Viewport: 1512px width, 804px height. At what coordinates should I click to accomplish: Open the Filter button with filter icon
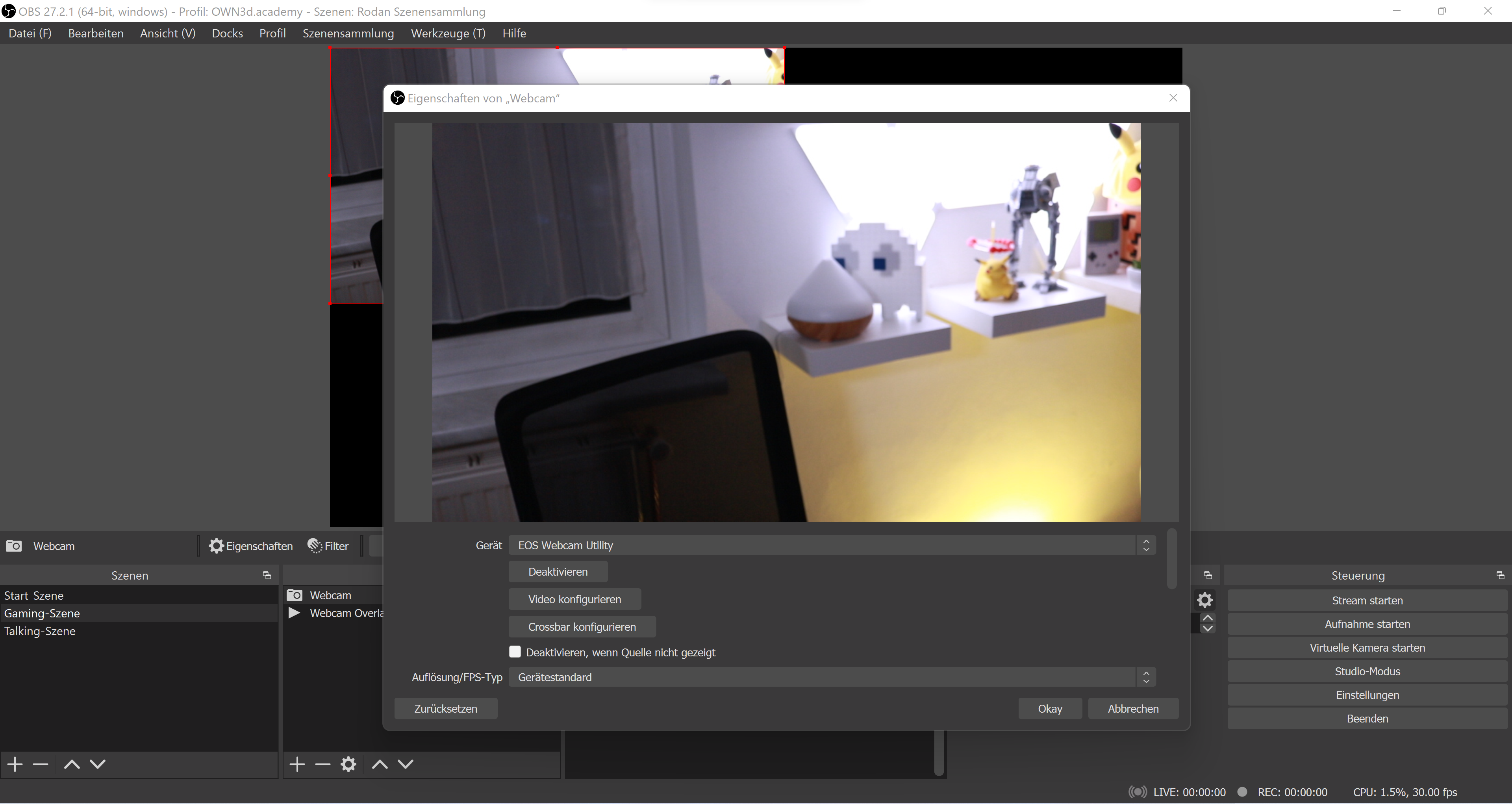coord(328,546)
